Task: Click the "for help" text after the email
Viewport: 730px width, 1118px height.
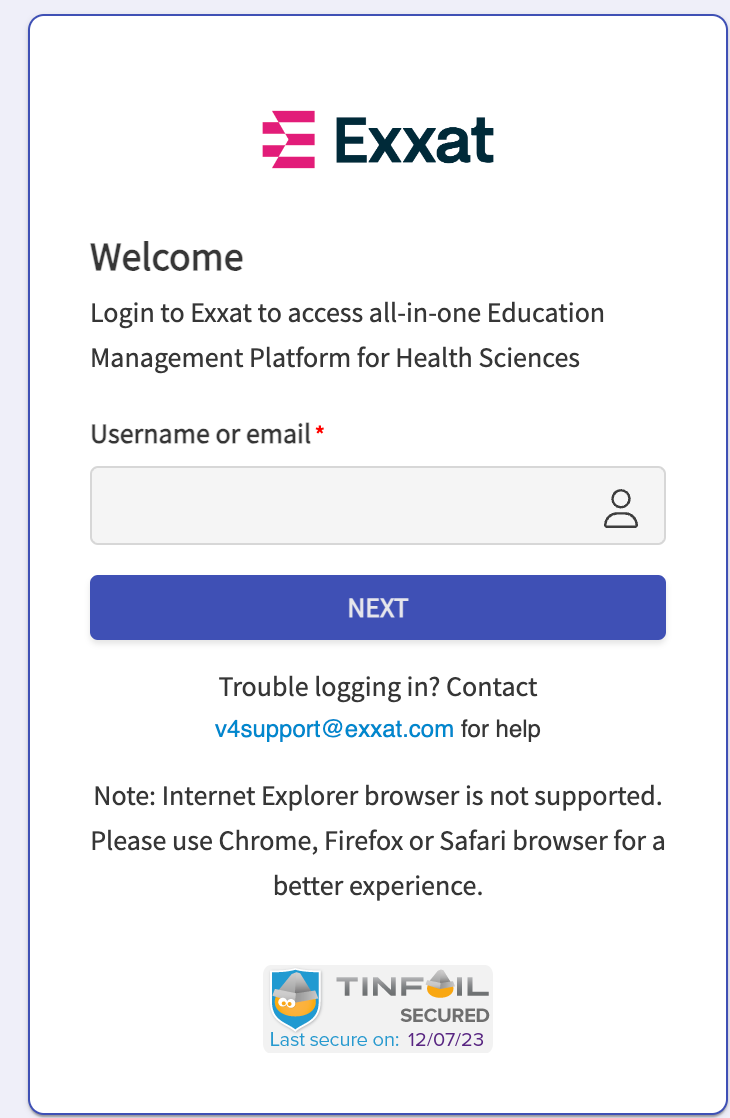Action: 501,729
